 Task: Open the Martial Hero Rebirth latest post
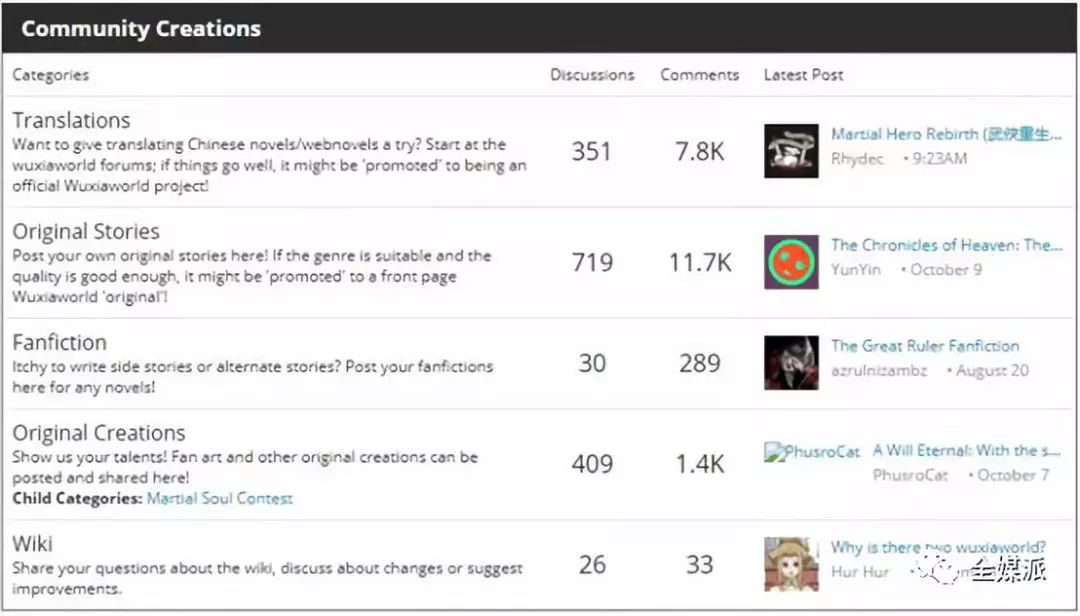(x=945, y=134)
